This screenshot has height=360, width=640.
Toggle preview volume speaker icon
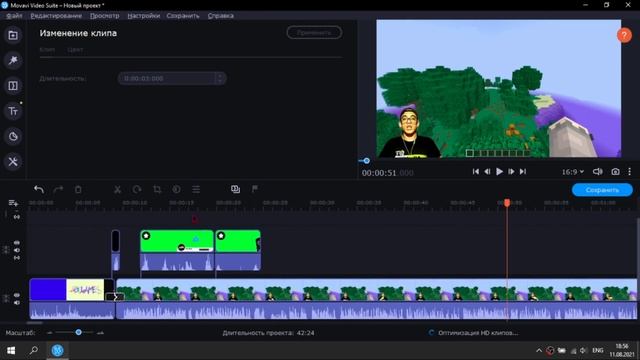pos(598,172)
